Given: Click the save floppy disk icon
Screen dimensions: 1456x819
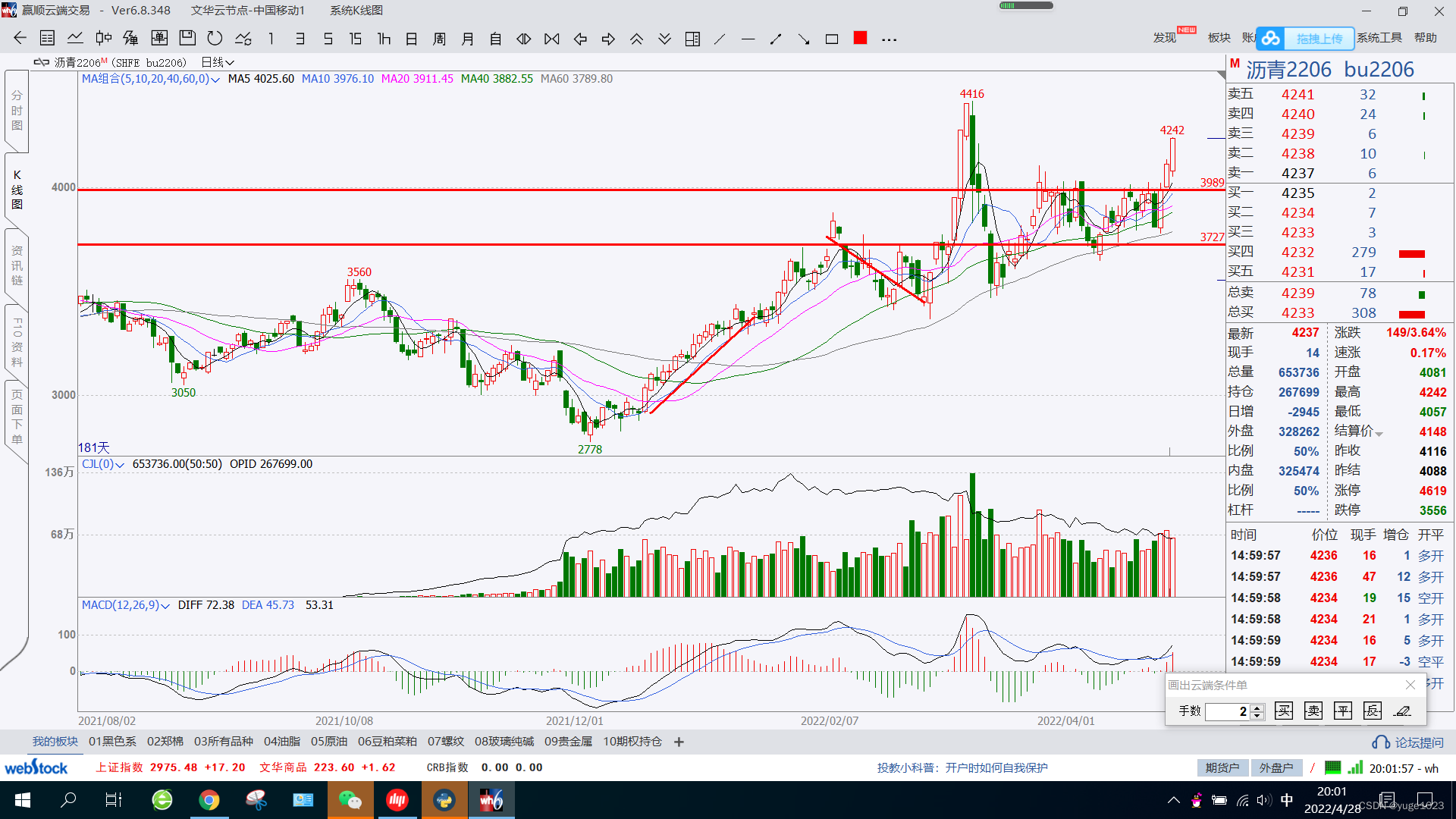Looking at the screenshot, I should pyautogui.click(x=187, y=39).
